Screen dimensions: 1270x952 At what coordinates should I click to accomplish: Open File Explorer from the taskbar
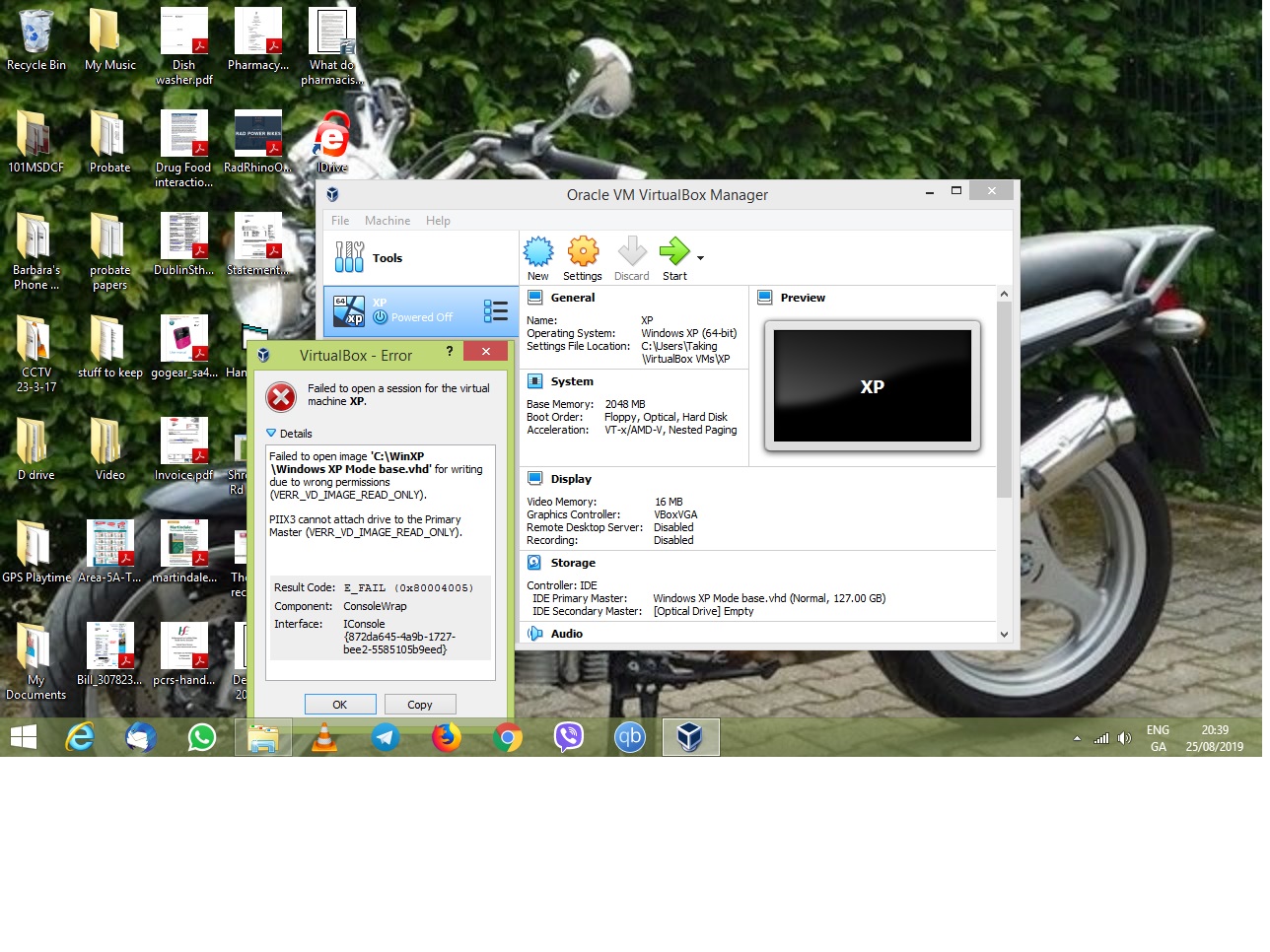tap(263, 737)
